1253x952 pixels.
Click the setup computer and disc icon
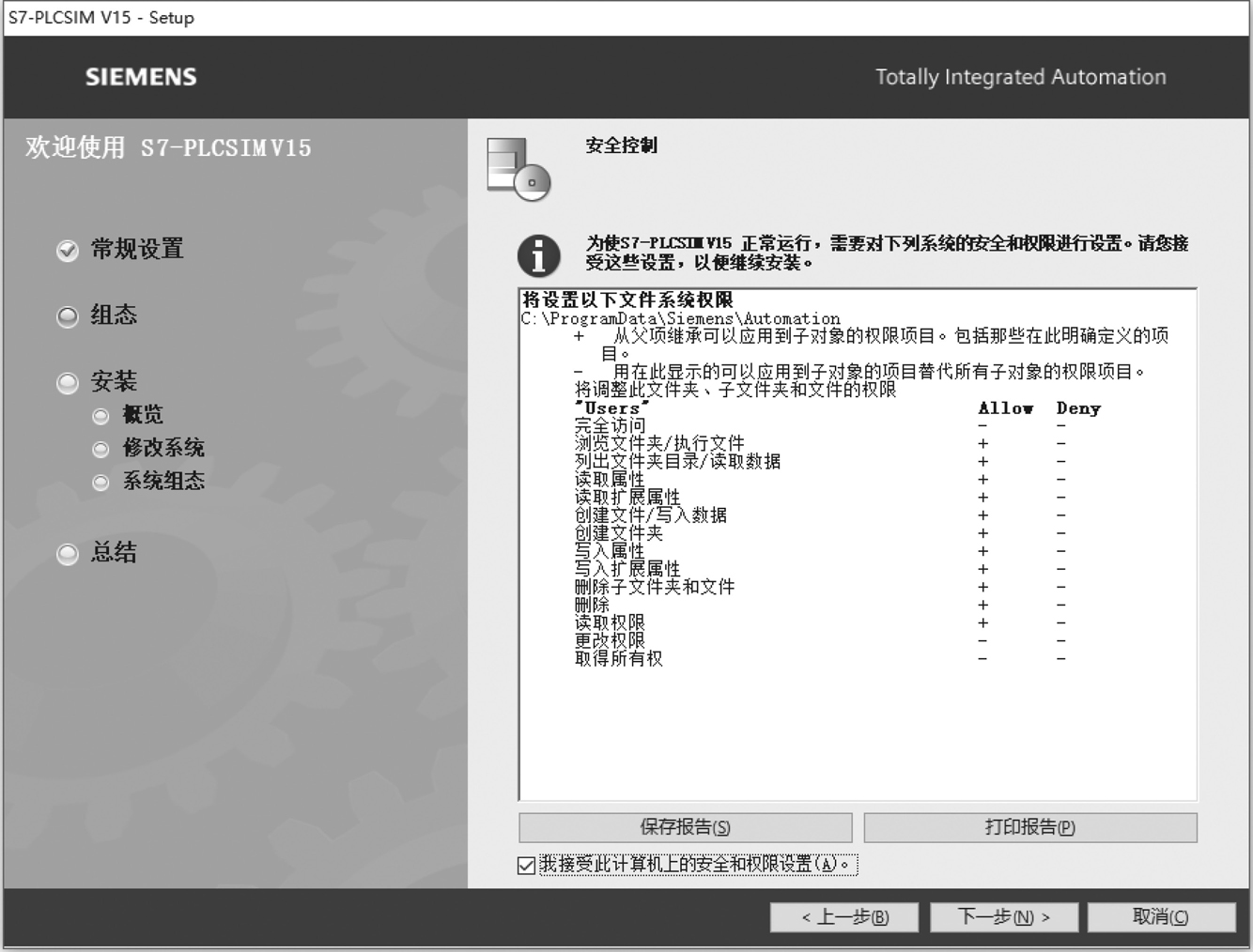(518, 169)
